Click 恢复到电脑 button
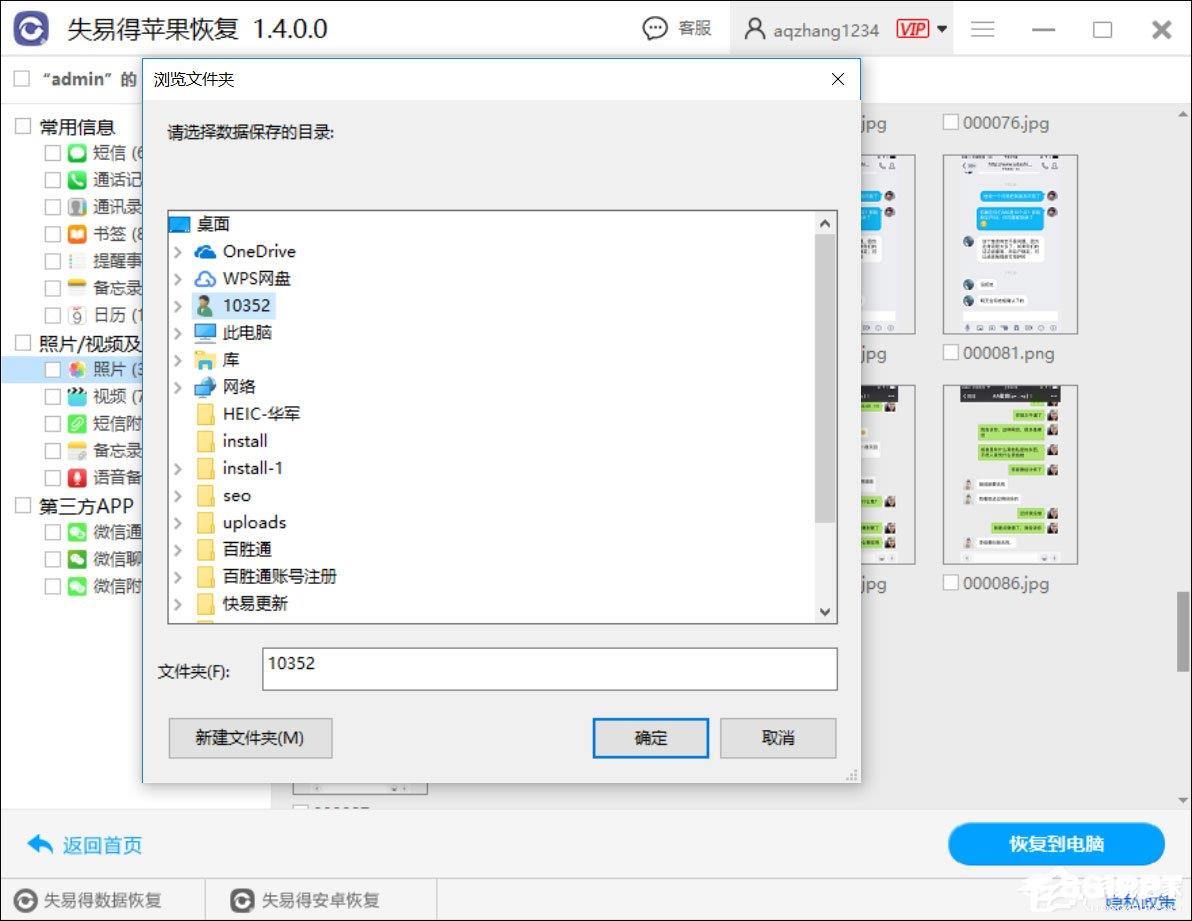Screen dimensions: 1192x921 (x=1056, y=843)
